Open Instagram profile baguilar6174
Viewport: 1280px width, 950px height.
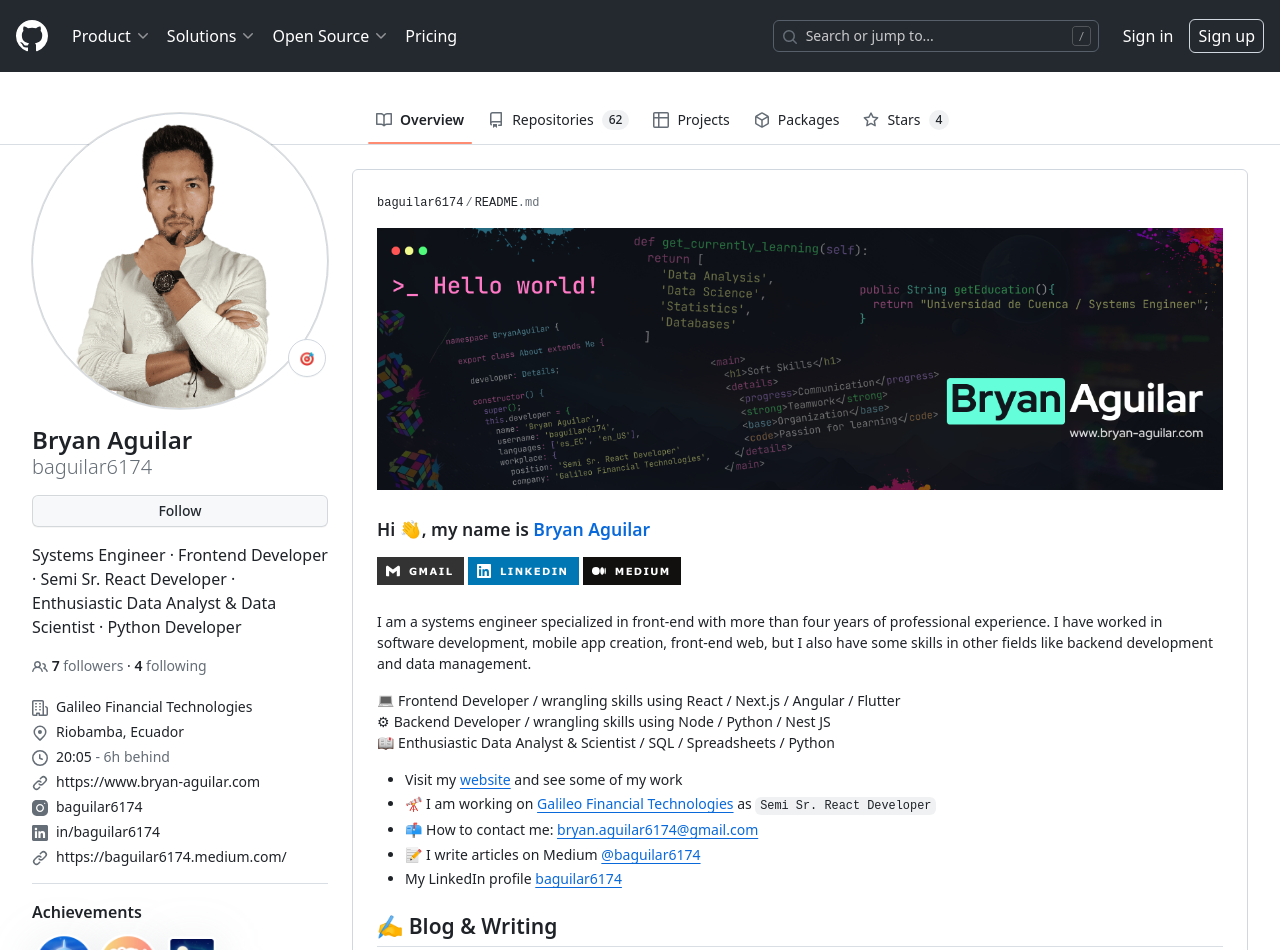(99, 807)
